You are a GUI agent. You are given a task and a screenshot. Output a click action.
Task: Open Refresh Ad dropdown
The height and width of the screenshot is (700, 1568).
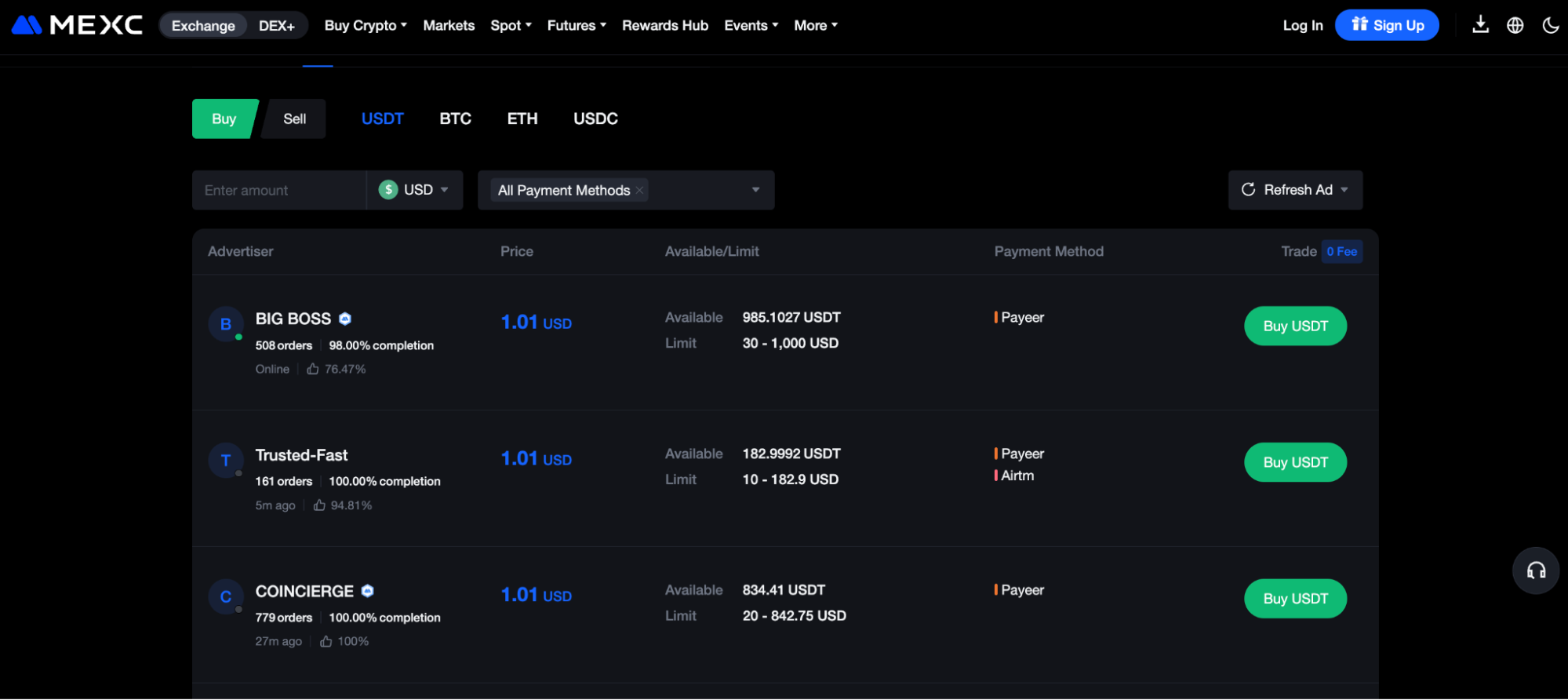tap(1295, 190)
